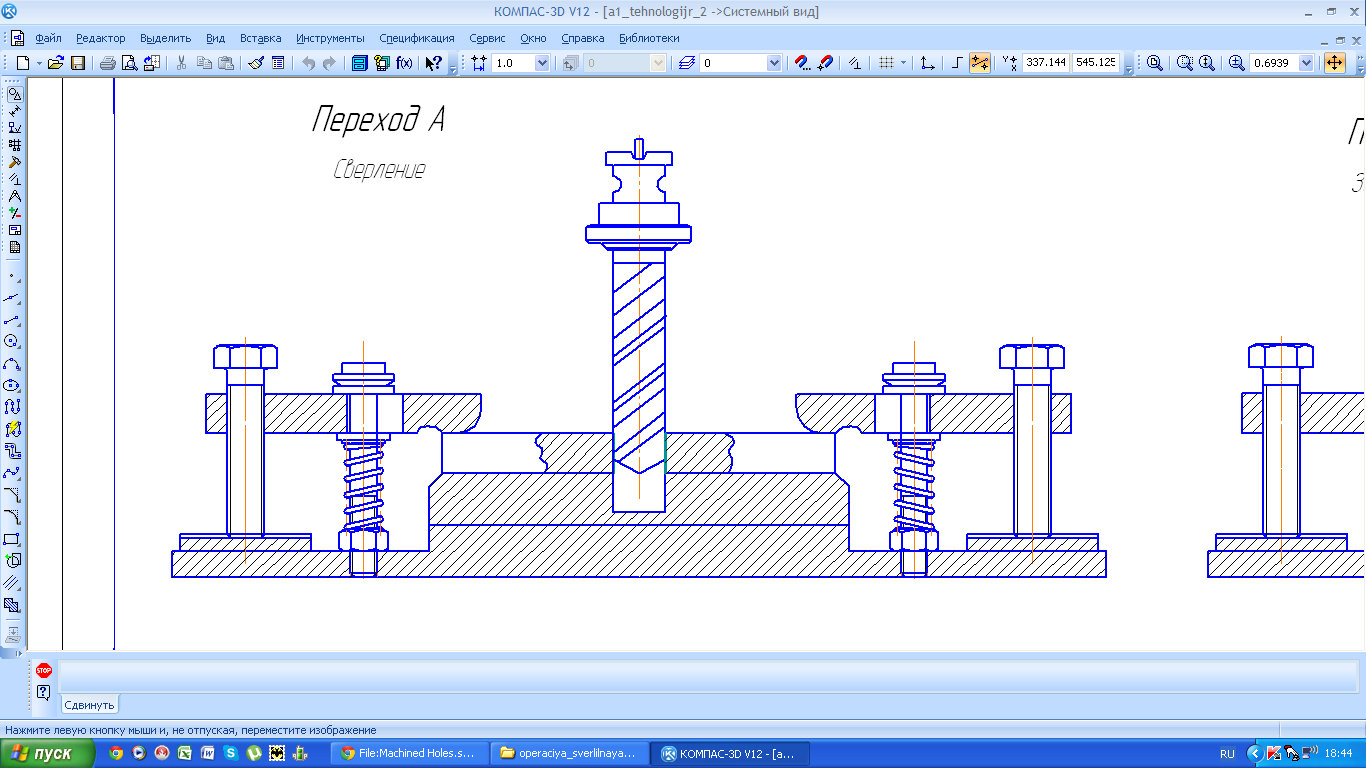Click the Save document icon
Viewport: 1366px width, 768px height.
pos(77,63)
